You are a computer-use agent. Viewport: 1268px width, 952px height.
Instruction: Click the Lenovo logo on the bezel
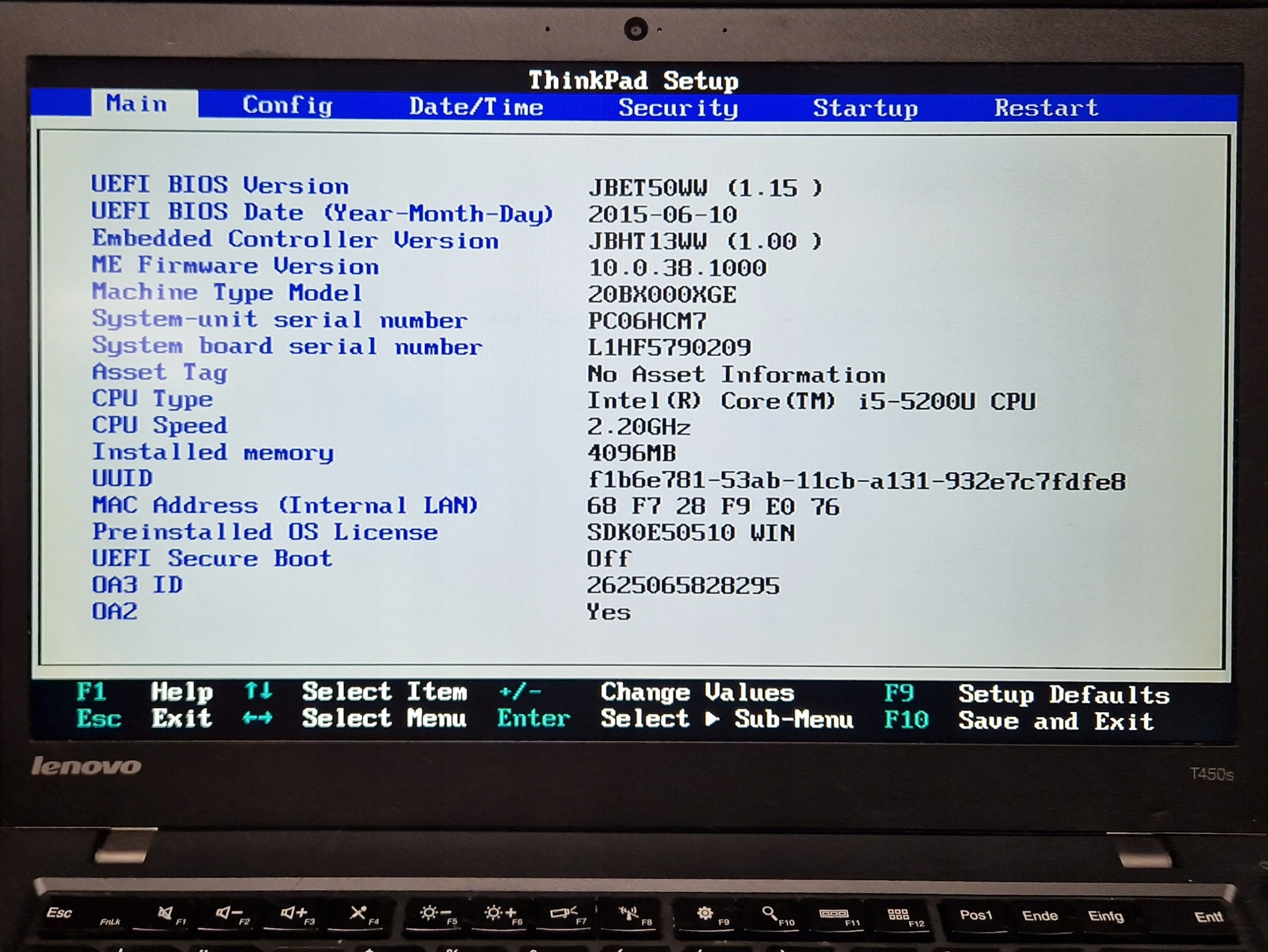86,766
